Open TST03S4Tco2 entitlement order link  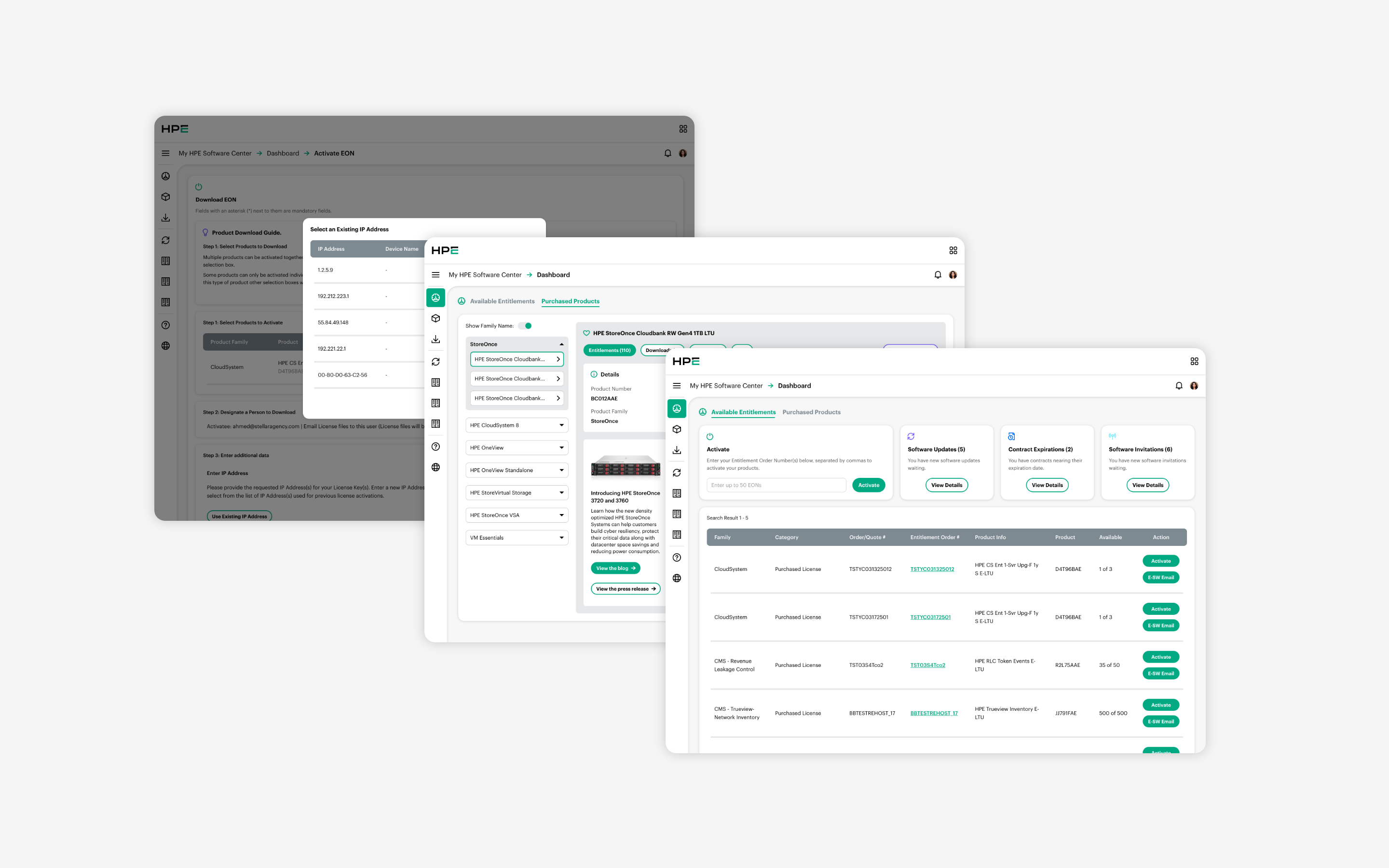[x=927, y=665]
